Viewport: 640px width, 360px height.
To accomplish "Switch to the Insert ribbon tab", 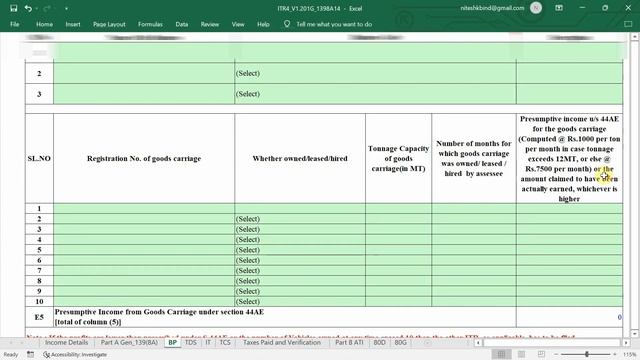I will tap(73, 24).
